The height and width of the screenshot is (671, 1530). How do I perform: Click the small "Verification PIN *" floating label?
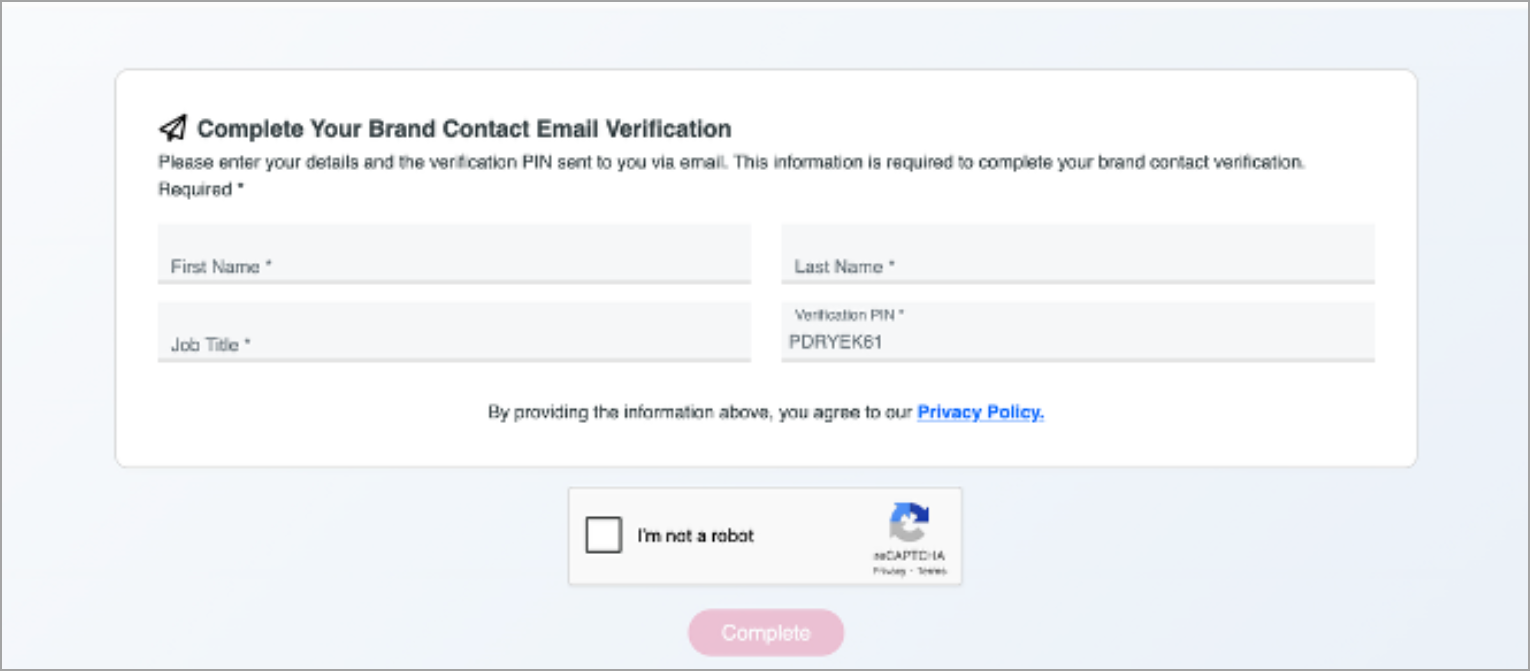pyautogui.click(x=849, y=315)
